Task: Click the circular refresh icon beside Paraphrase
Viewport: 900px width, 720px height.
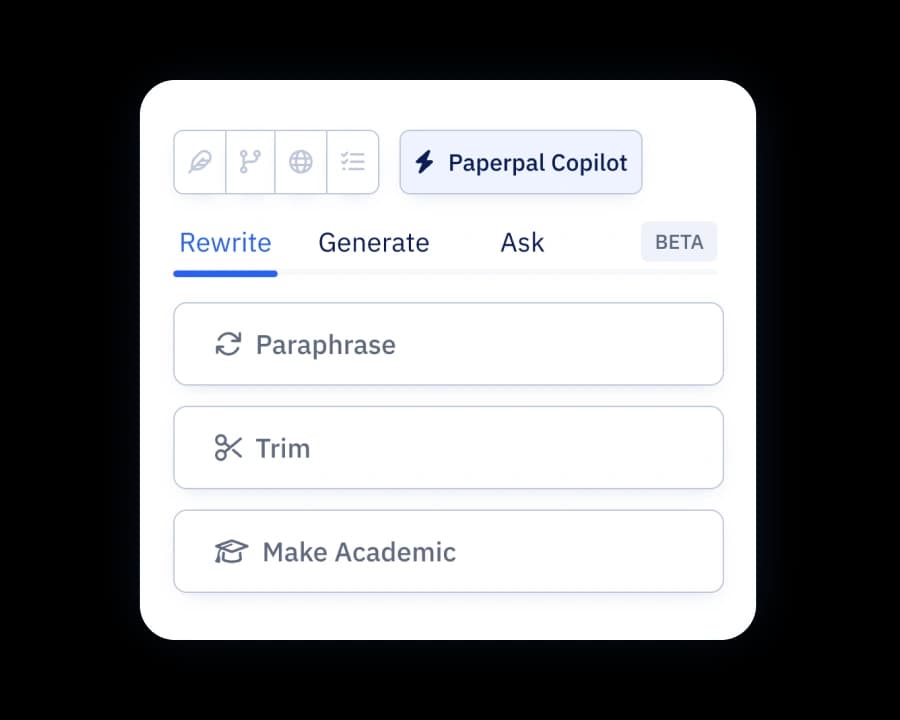Action: pos(228,344)
